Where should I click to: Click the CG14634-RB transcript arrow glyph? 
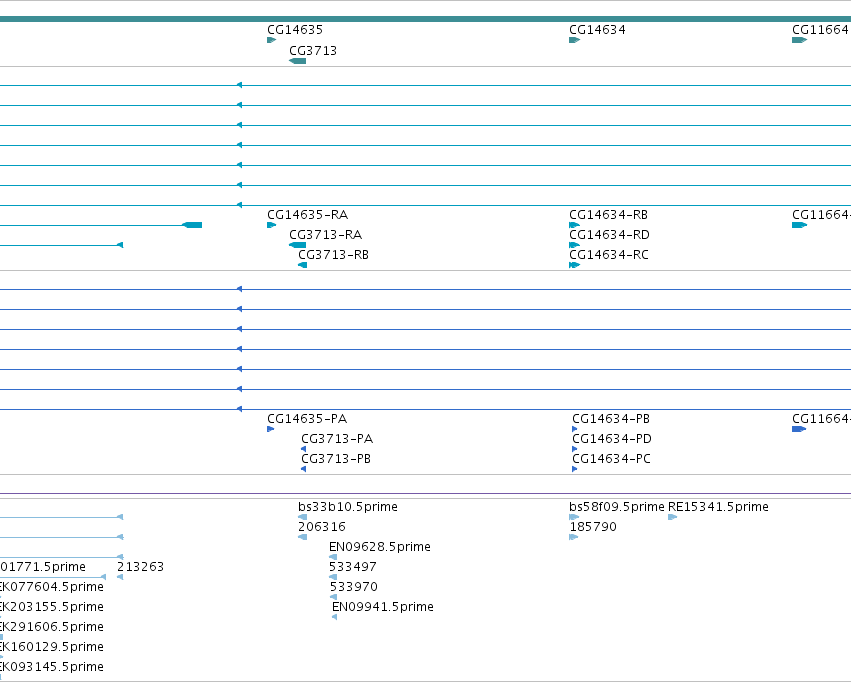point(574,225)
